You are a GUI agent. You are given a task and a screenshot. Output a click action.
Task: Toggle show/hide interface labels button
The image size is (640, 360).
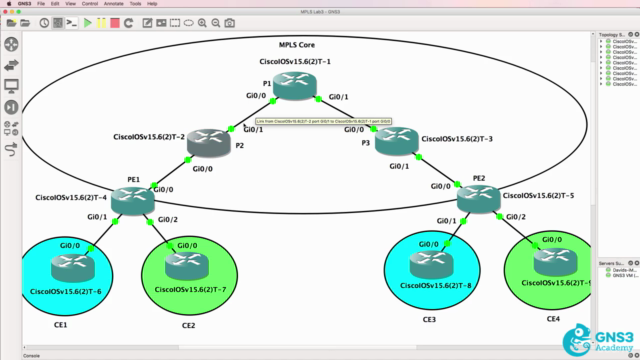click(58, 23)
